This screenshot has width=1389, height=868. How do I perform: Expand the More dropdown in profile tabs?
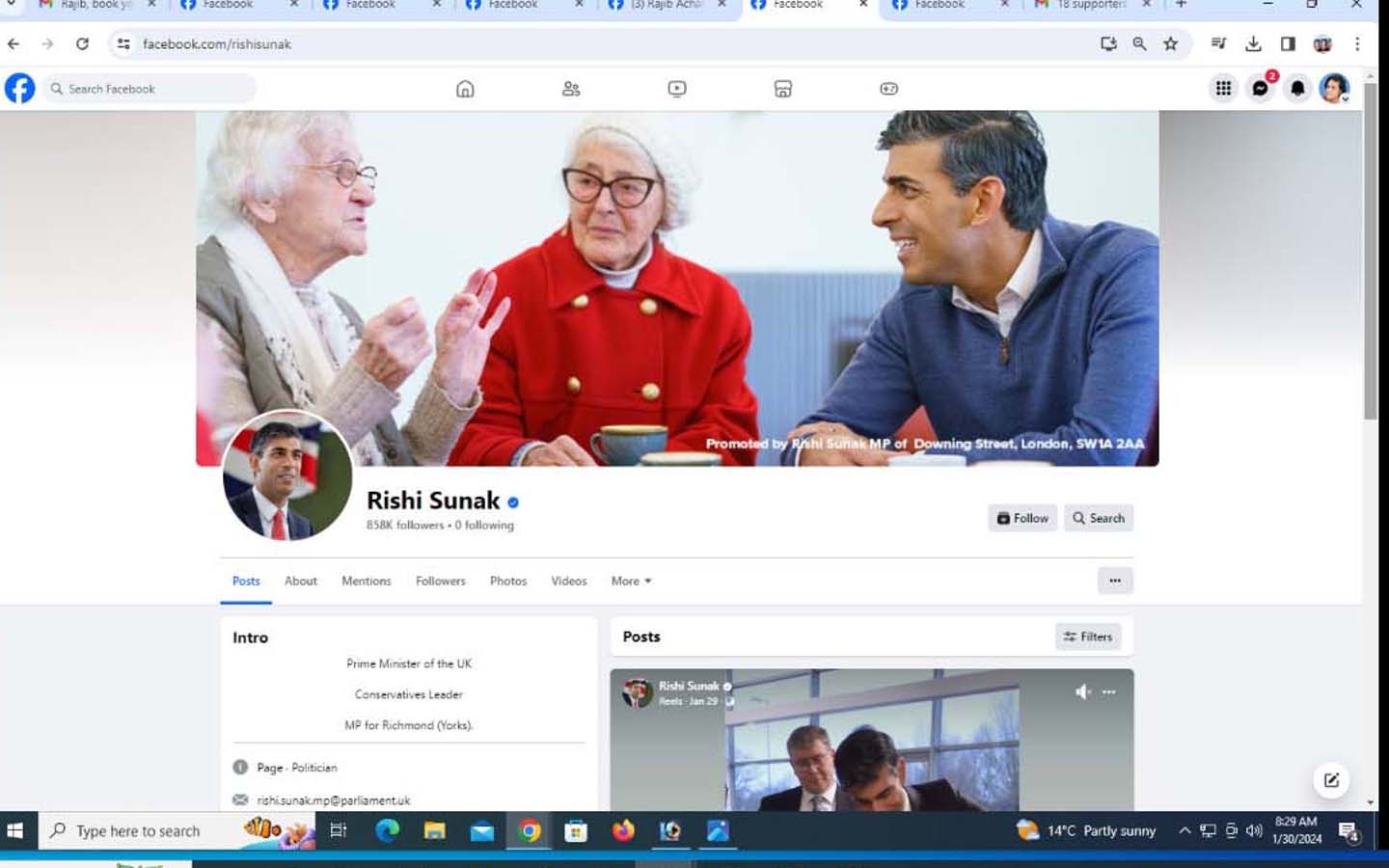(x=632, y=581)
